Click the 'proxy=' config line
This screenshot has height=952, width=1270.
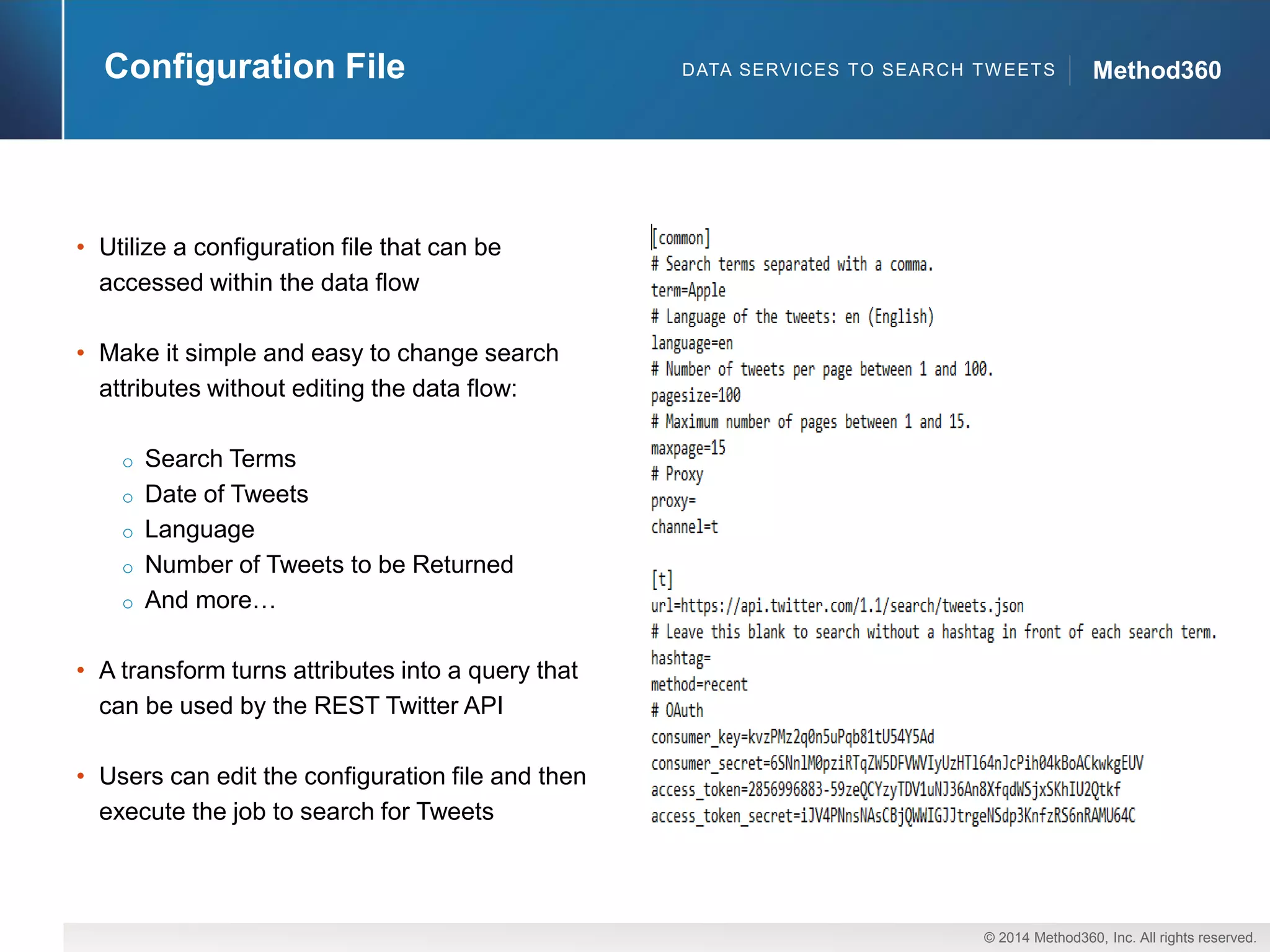[x=673, y=501]
